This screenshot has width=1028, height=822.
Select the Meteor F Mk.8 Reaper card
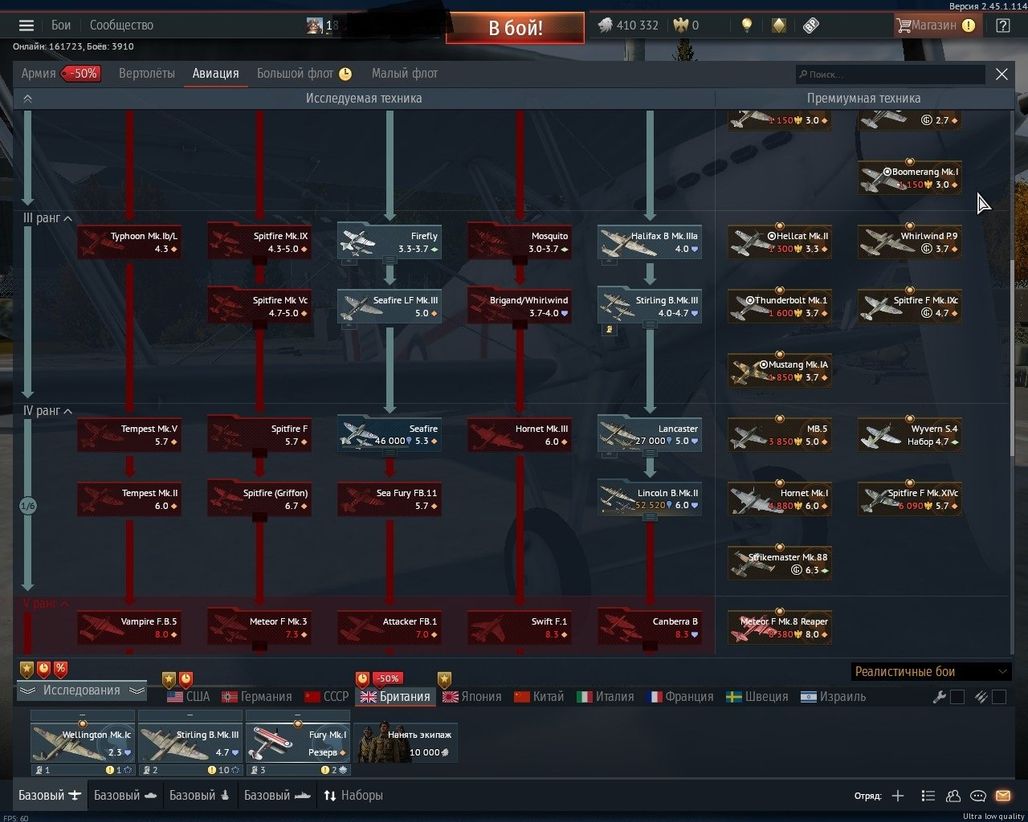[780, 627]
